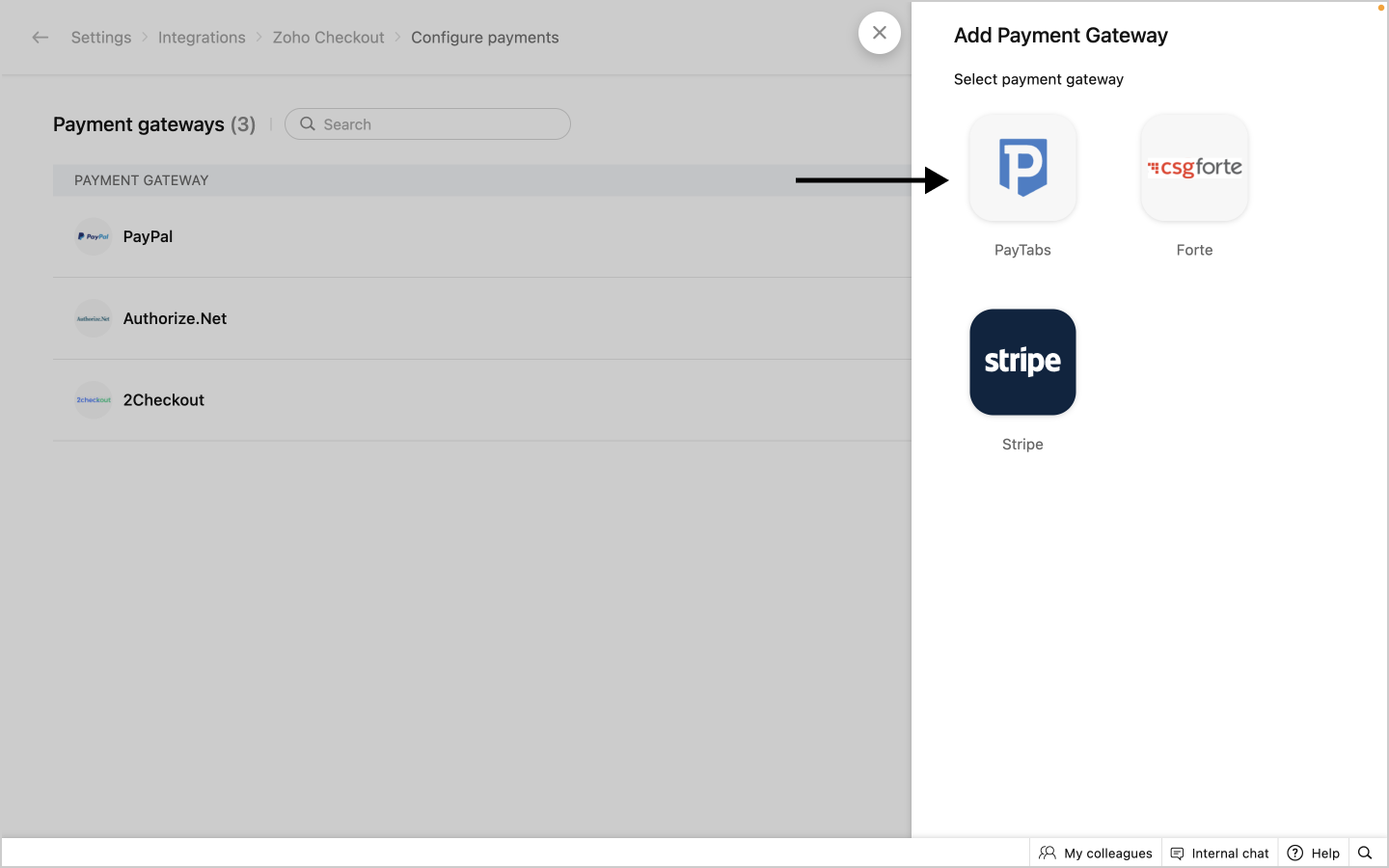Click the PAYMENT GATEWAY column header
The image size is (1389, 868).
(x=142, y=180)
